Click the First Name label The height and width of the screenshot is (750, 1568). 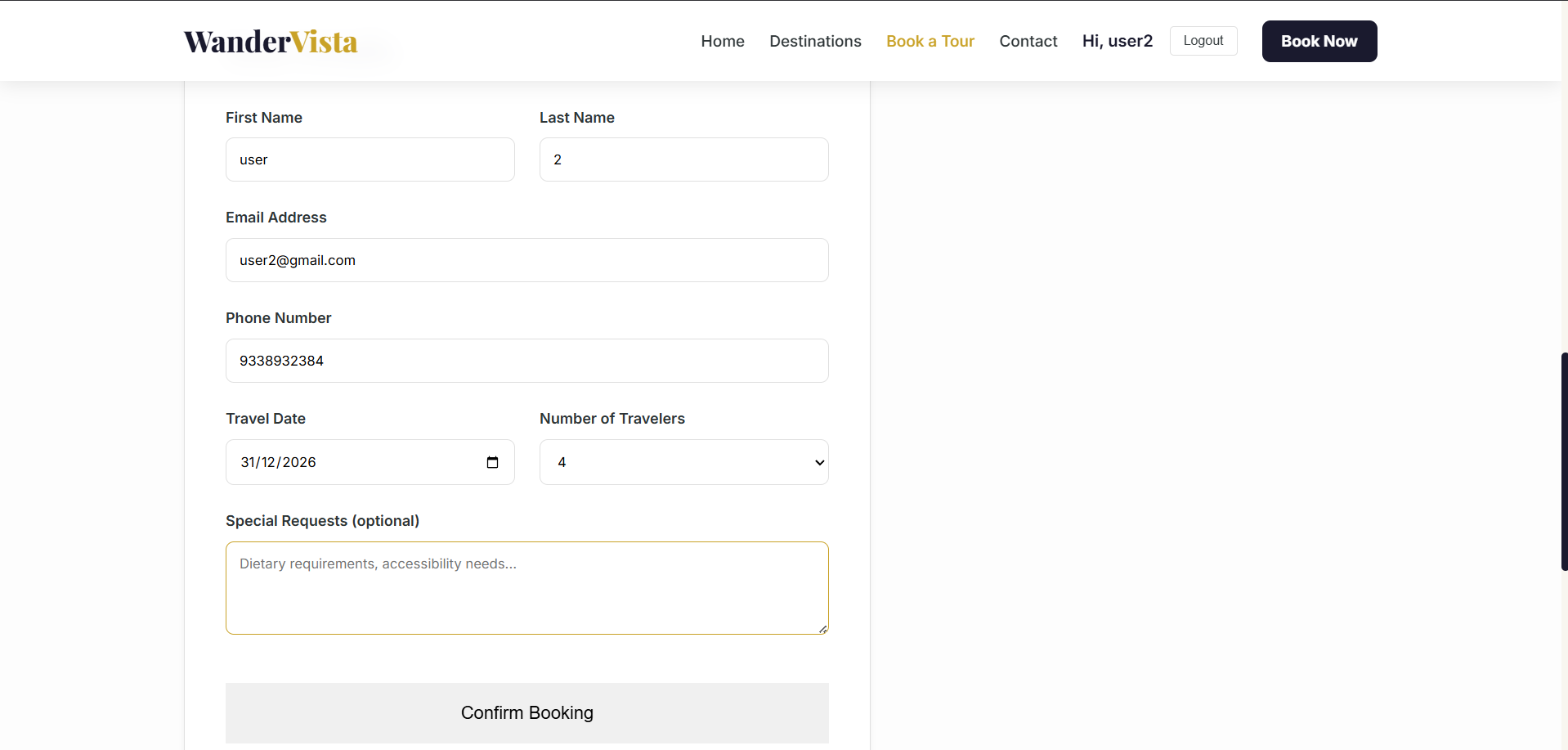(264, 118)
